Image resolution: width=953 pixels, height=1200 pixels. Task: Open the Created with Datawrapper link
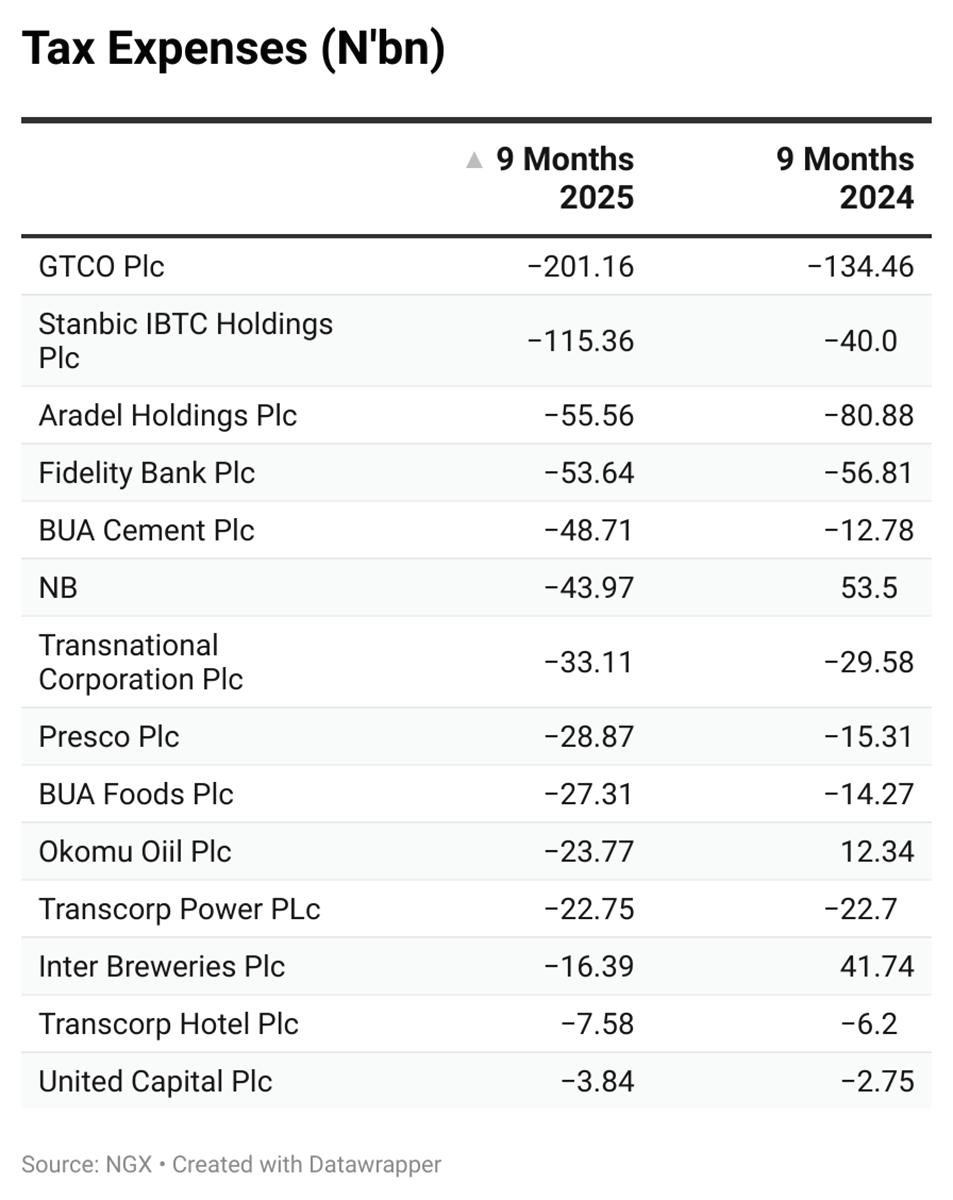[307, 1164]
